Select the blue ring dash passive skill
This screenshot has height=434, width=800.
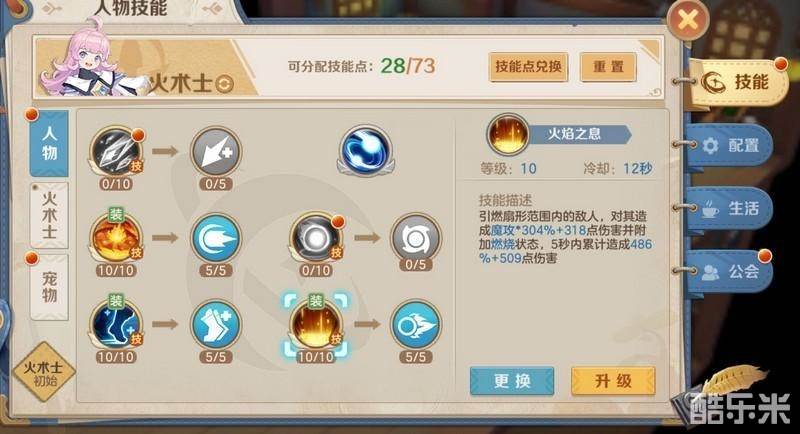415,325
